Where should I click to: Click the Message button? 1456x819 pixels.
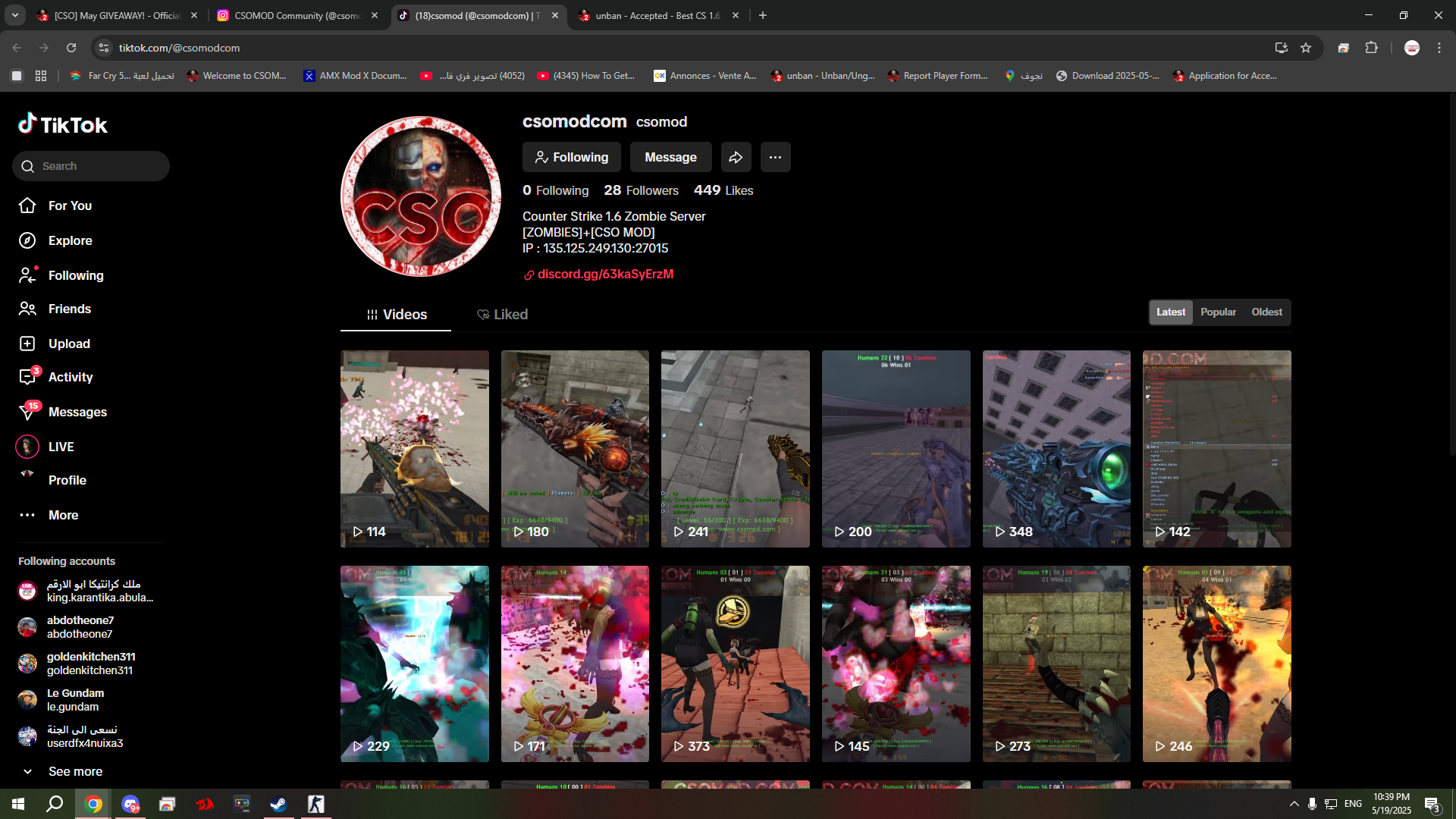670,157
